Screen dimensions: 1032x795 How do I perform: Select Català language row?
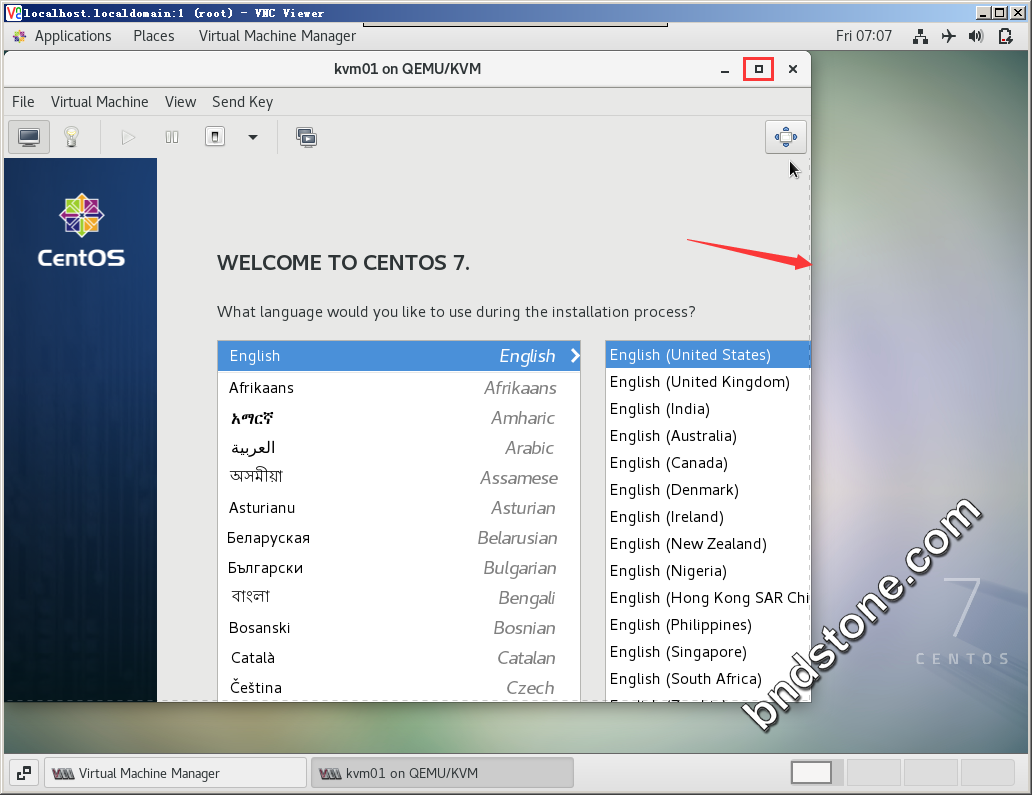coord(399,657)
